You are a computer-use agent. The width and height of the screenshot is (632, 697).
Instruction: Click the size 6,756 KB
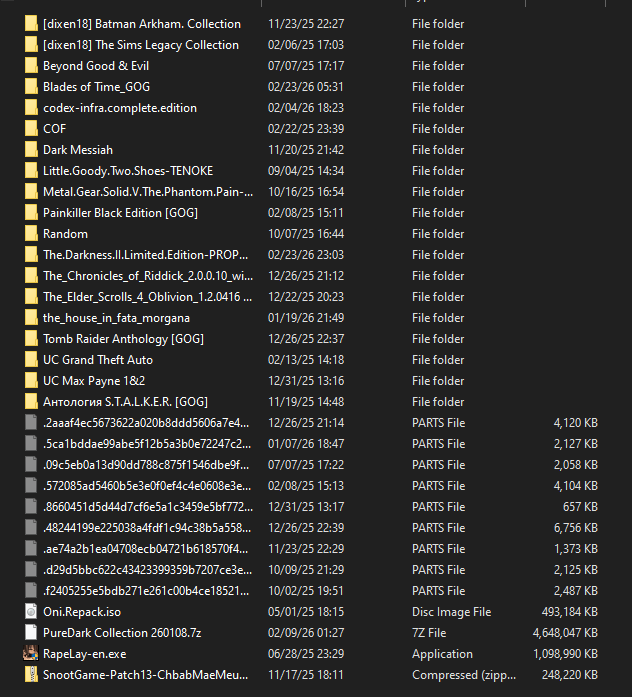click(x=576, y=528)
